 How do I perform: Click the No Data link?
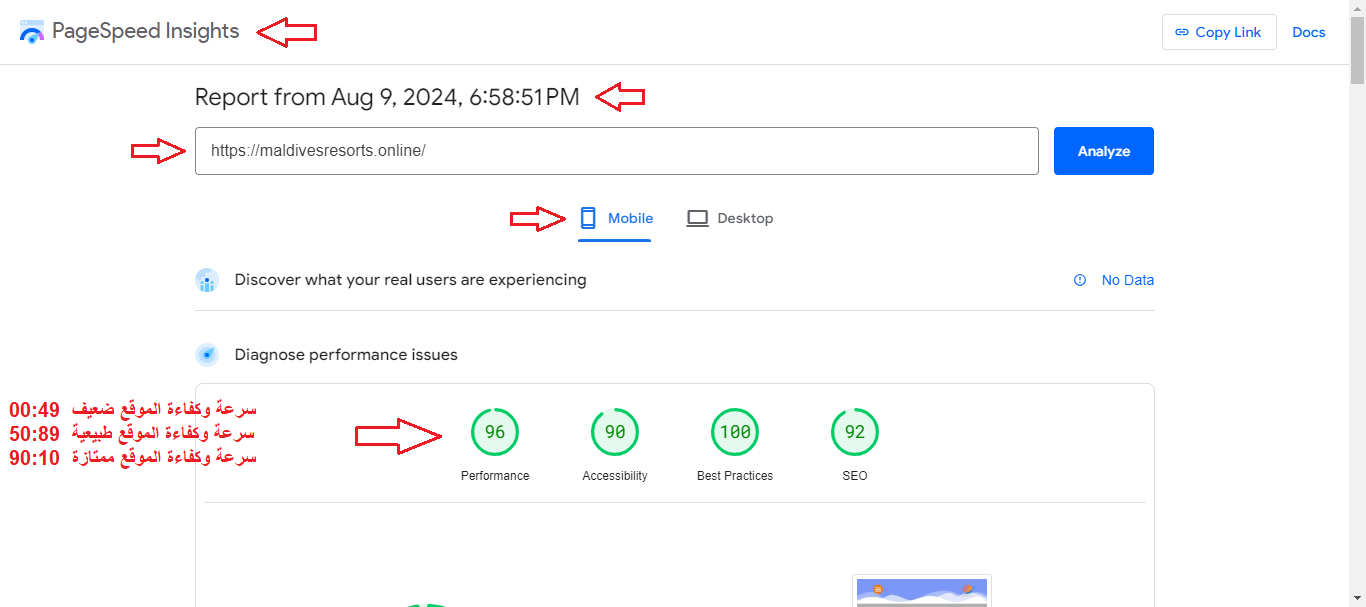1127,280
